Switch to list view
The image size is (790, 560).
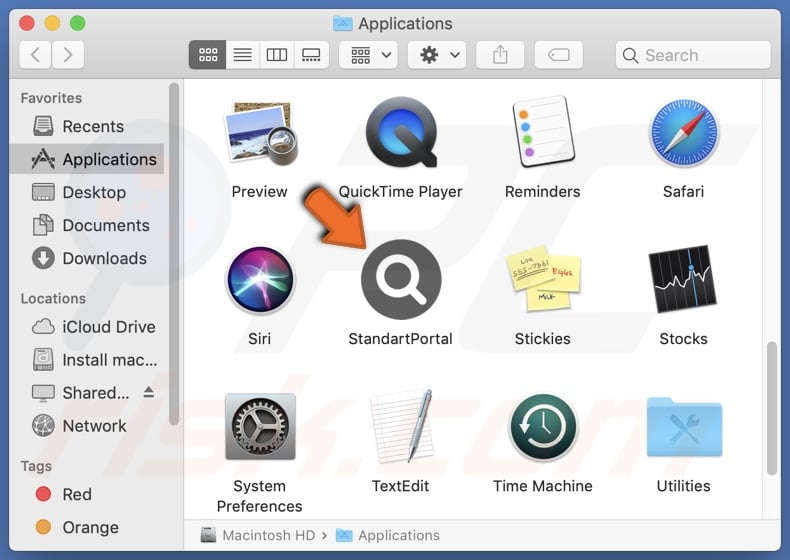tap(242, 54)
